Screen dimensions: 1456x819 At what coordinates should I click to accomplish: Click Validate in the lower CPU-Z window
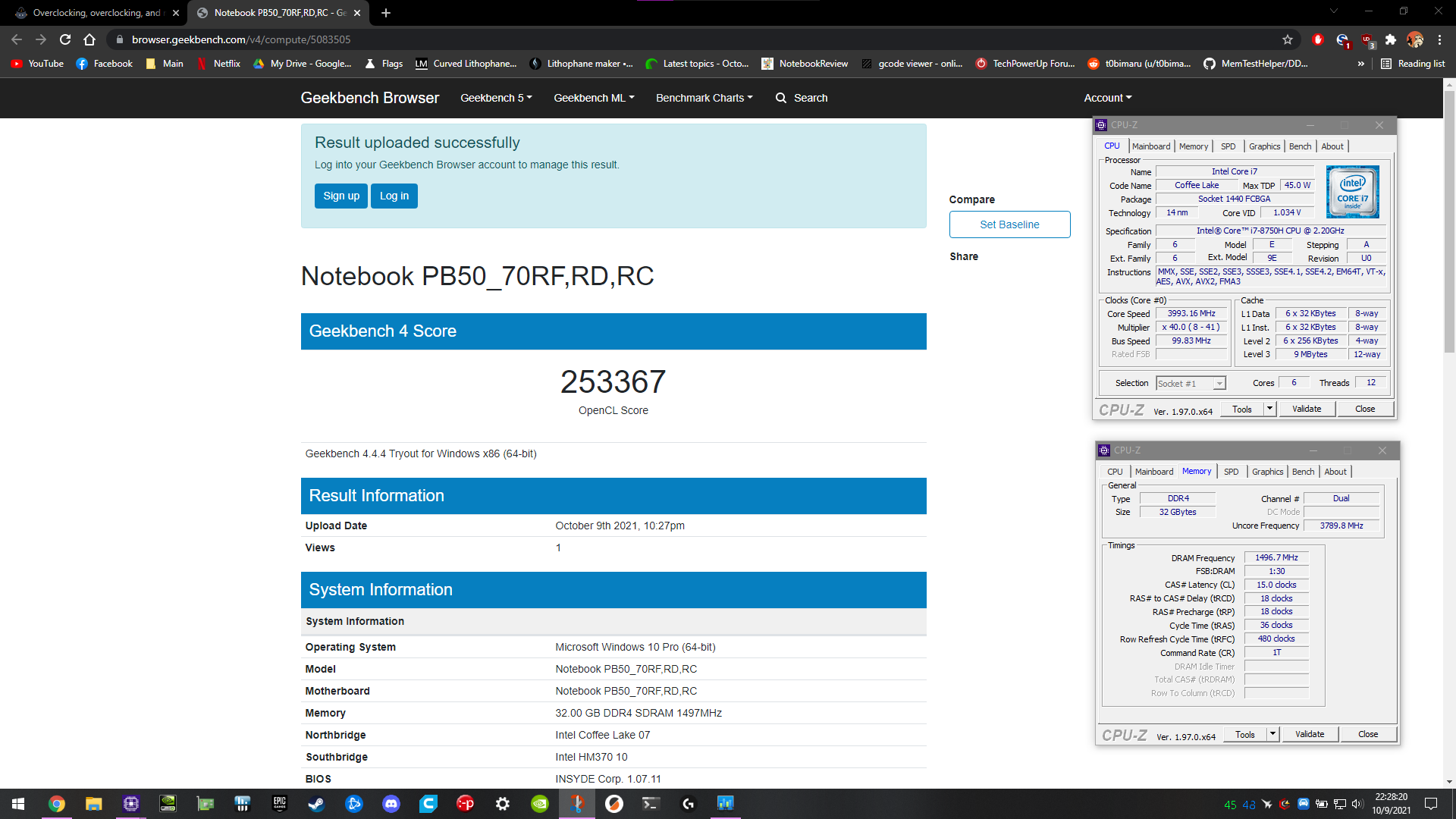(x=1310, y=734)
